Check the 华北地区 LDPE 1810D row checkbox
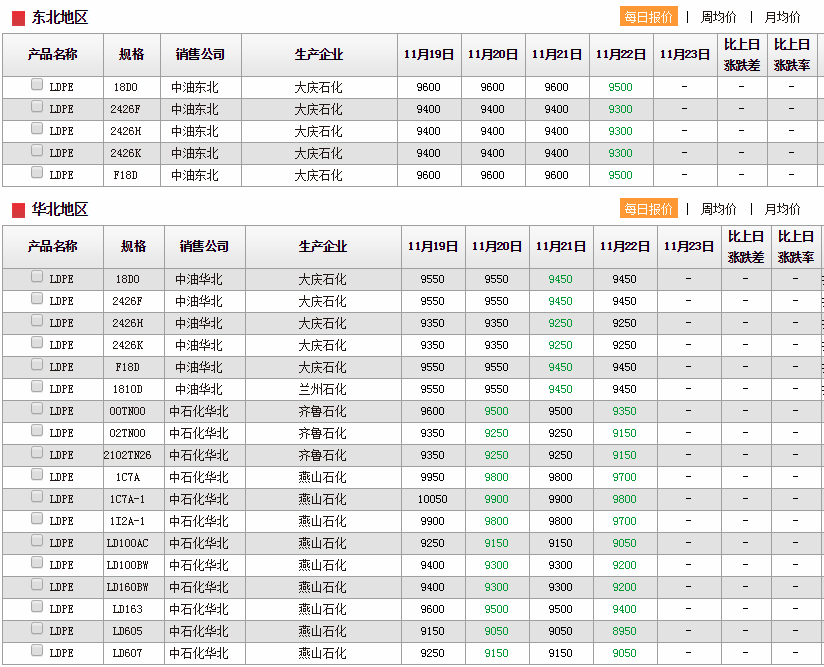824x667 pixels. (x=37, y=386)
